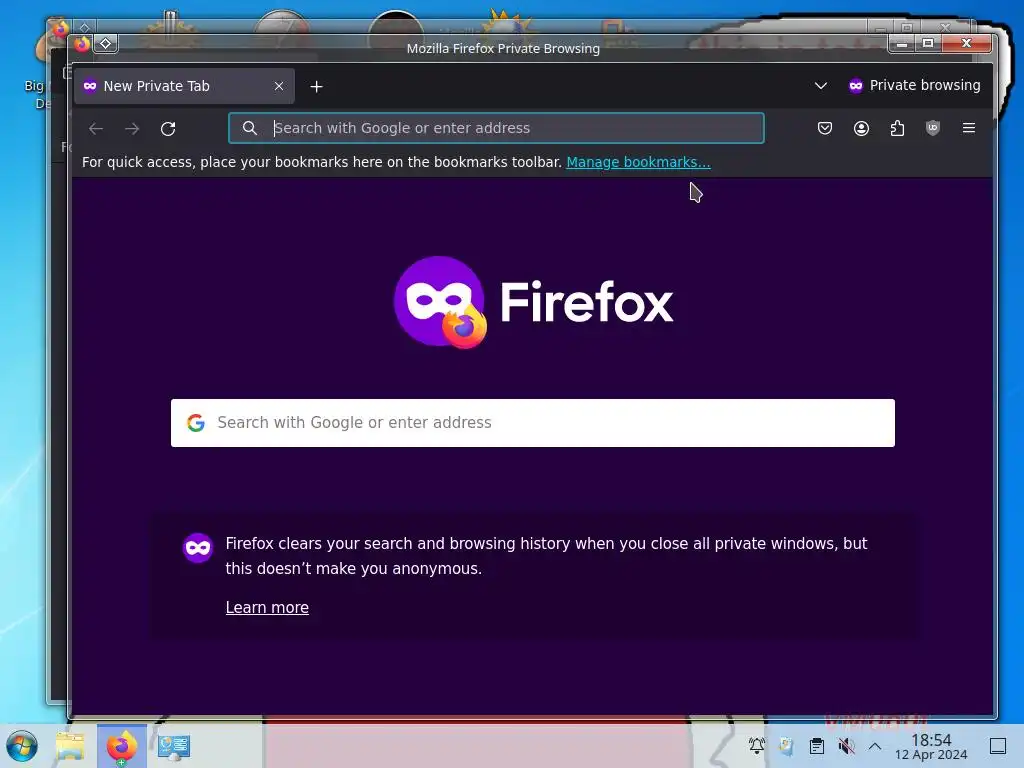Click the Firefox icon in title bar

[x=82, y=44]
